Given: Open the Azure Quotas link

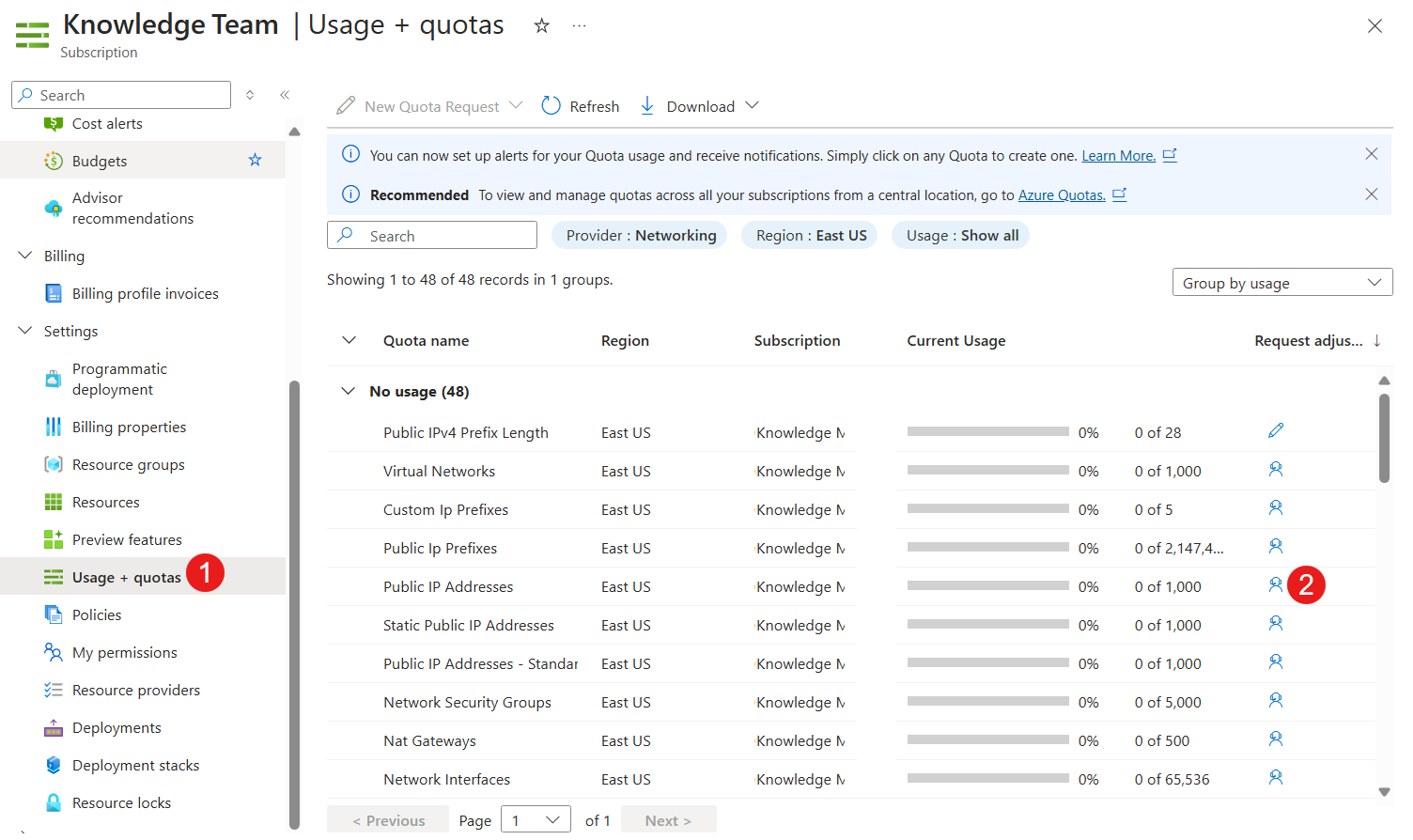Looking at the screenshot, I should tap(1062, 194).
